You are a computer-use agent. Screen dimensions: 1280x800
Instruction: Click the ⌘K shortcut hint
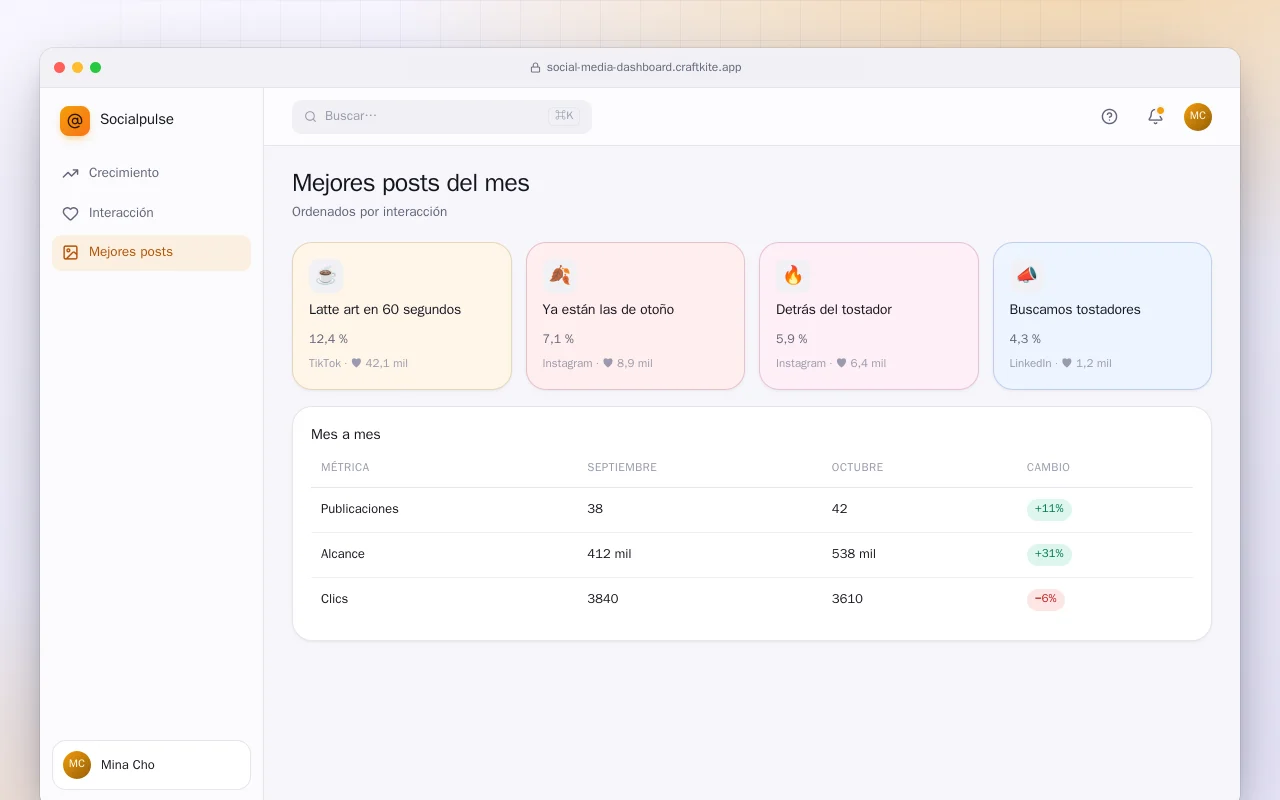tap(564, 116)
